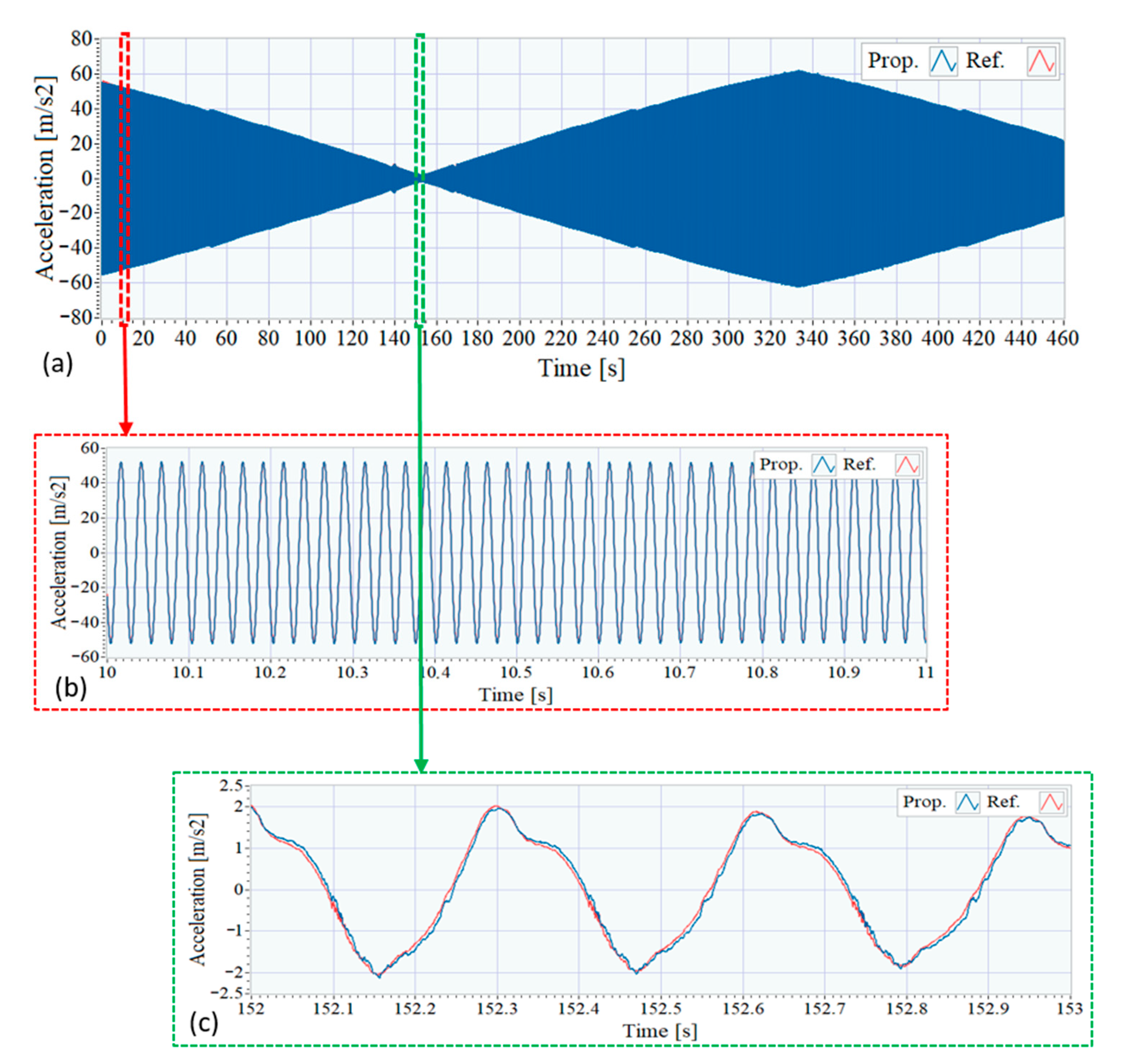1122x1064 pixels.
Task: Click the red arrowhead pointing to plot (b)
Action: coord(126,428)
